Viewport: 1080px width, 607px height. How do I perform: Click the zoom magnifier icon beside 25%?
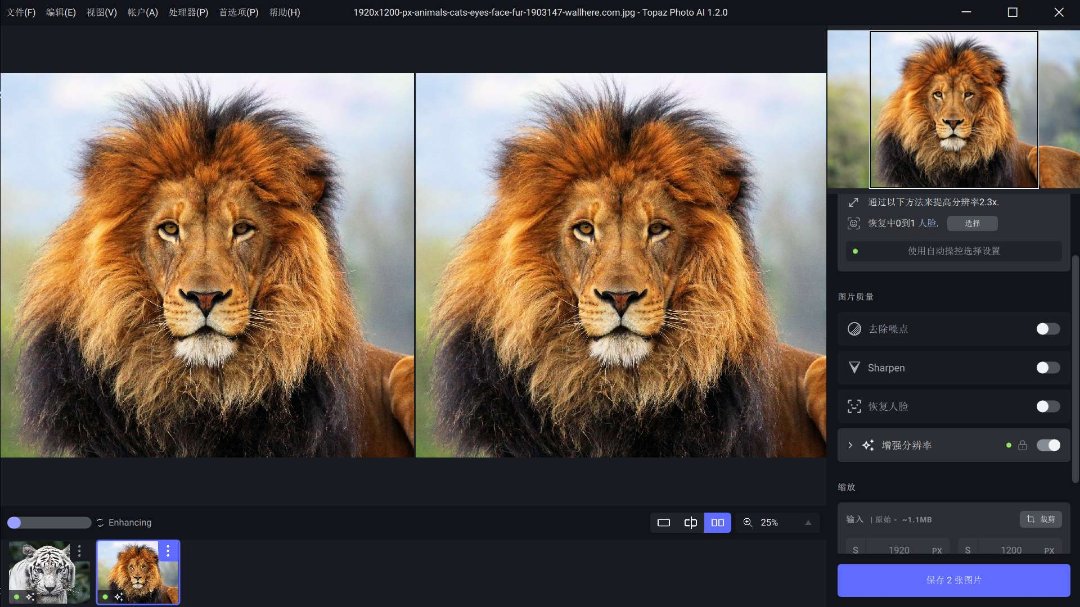[x=747, y=523]
